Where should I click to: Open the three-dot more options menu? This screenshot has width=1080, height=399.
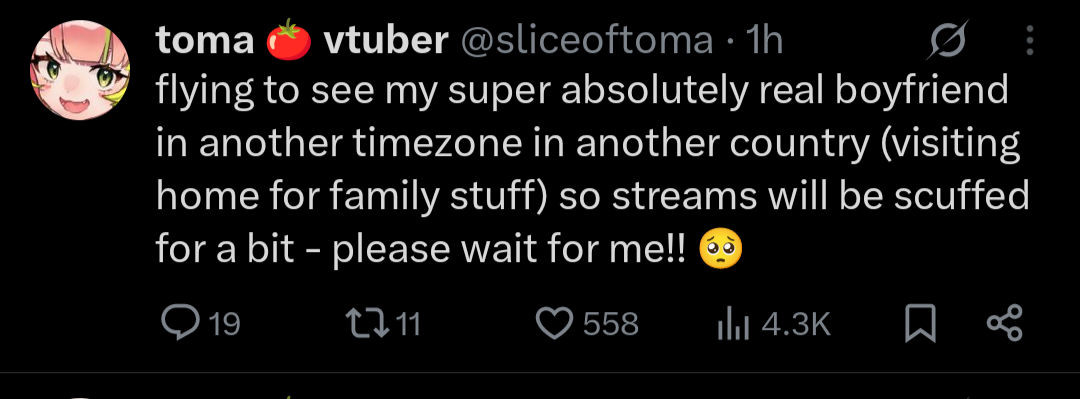(1030, 41)
